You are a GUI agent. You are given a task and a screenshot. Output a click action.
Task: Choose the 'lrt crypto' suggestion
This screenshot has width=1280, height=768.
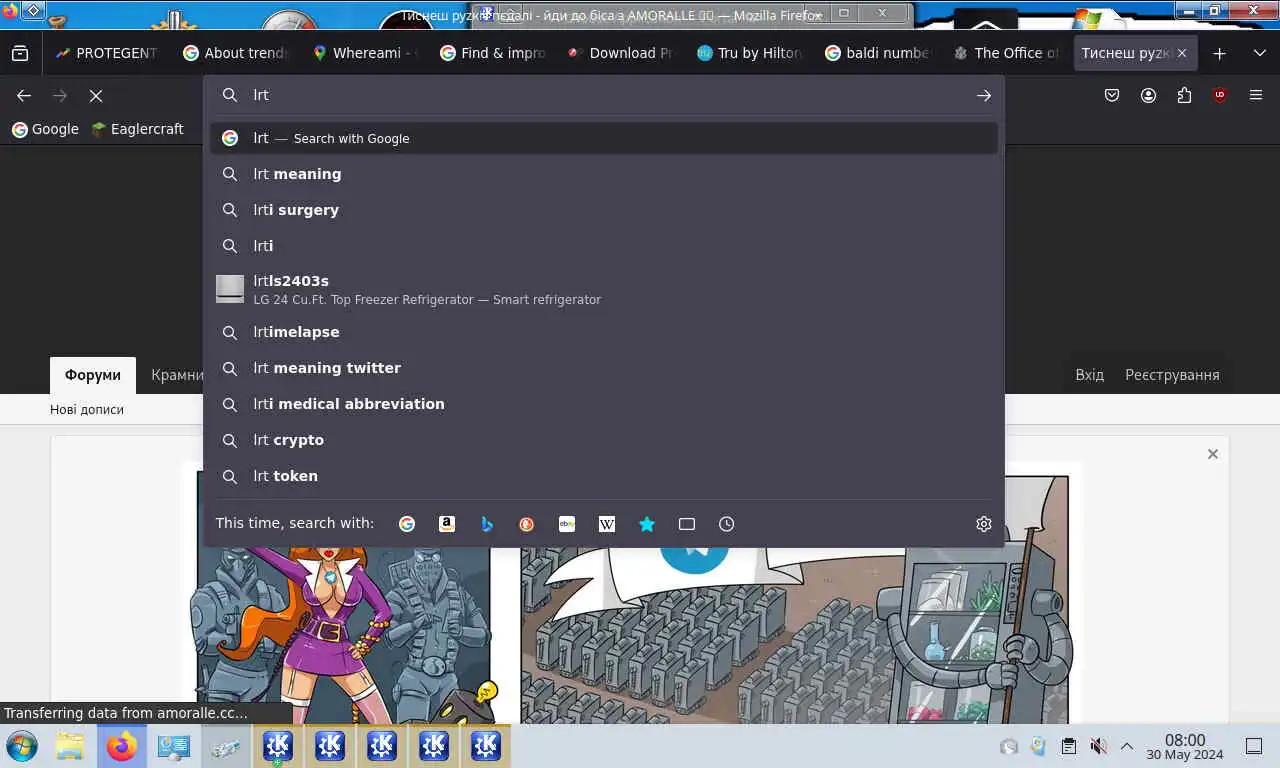604,440
